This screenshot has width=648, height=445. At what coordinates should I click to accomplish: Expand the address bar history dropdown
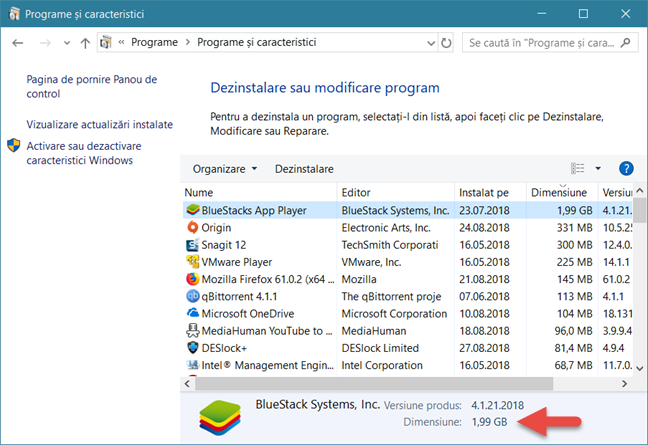pyautogui.click(x=431, y=43)
